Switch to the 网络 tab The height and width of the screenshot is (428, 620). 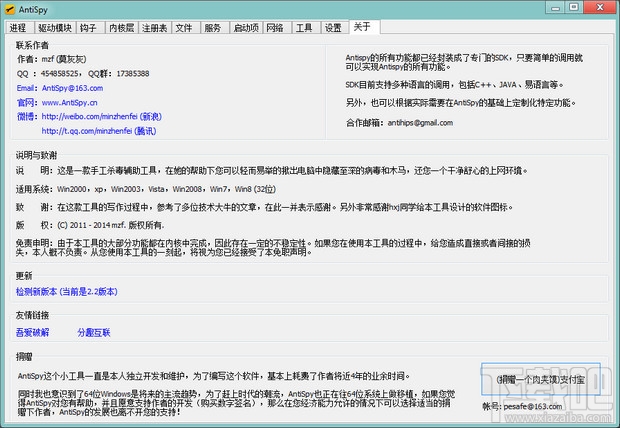(277, 28)
